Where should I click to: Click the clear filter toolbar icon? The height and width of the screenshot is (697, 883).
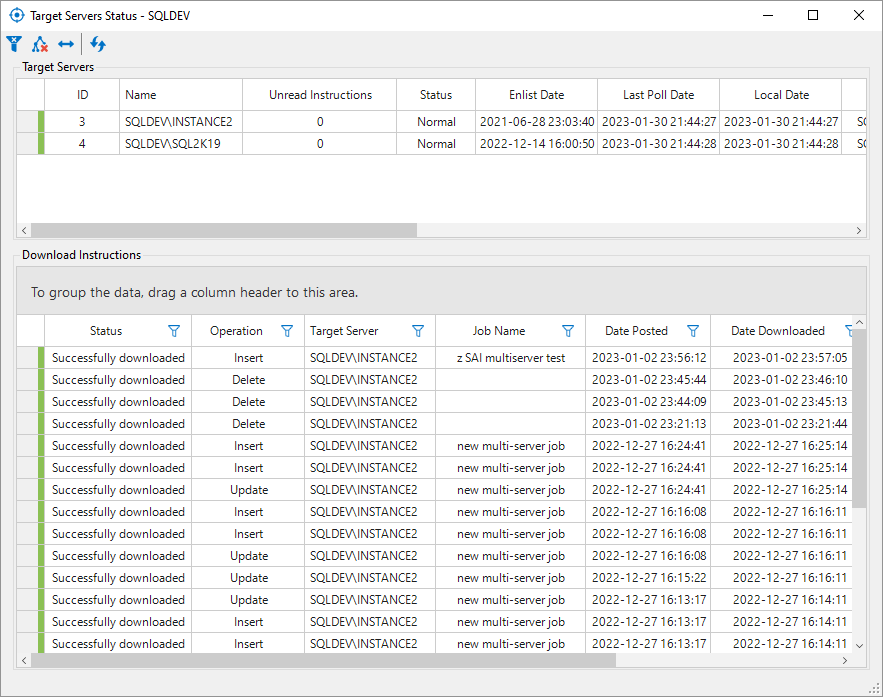(14, 44)
